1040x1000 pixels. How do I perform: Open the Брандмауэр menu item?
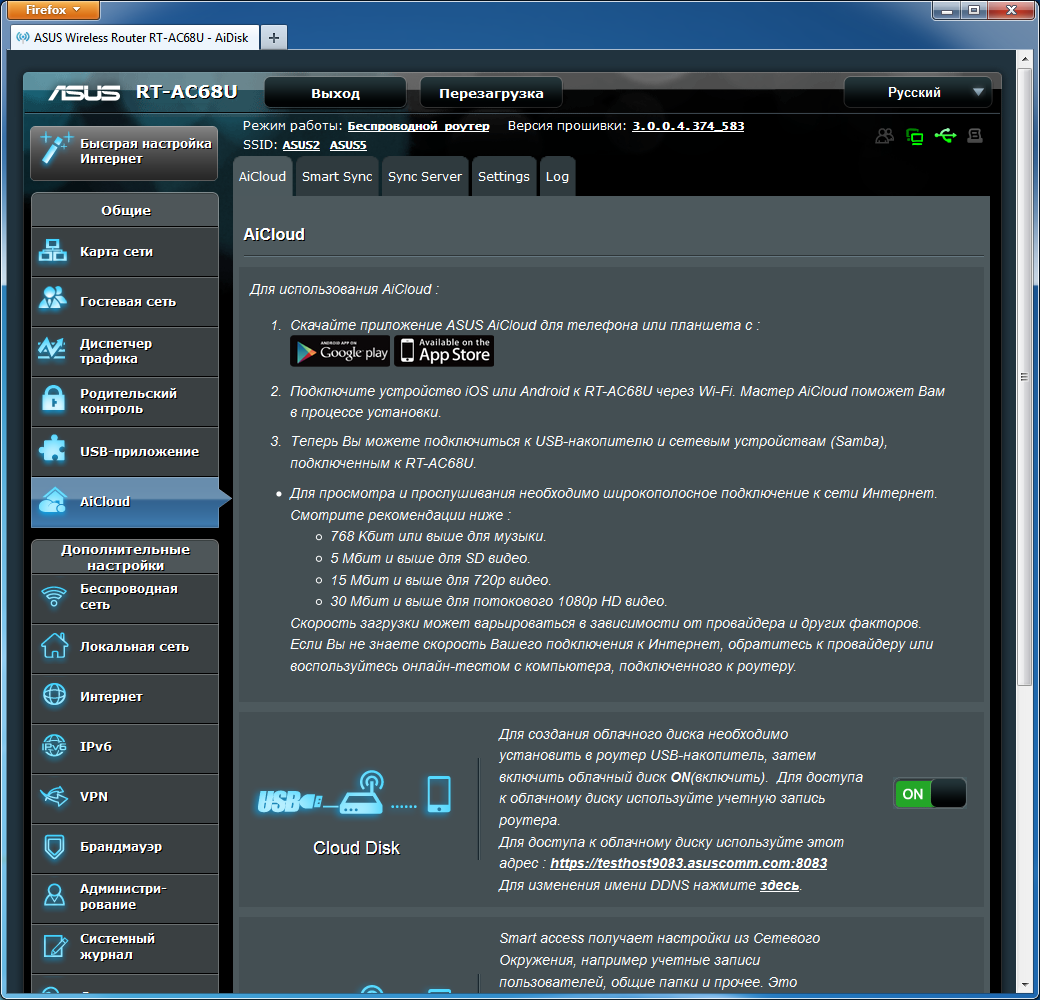pyautogui.click(x=125, y=847)
